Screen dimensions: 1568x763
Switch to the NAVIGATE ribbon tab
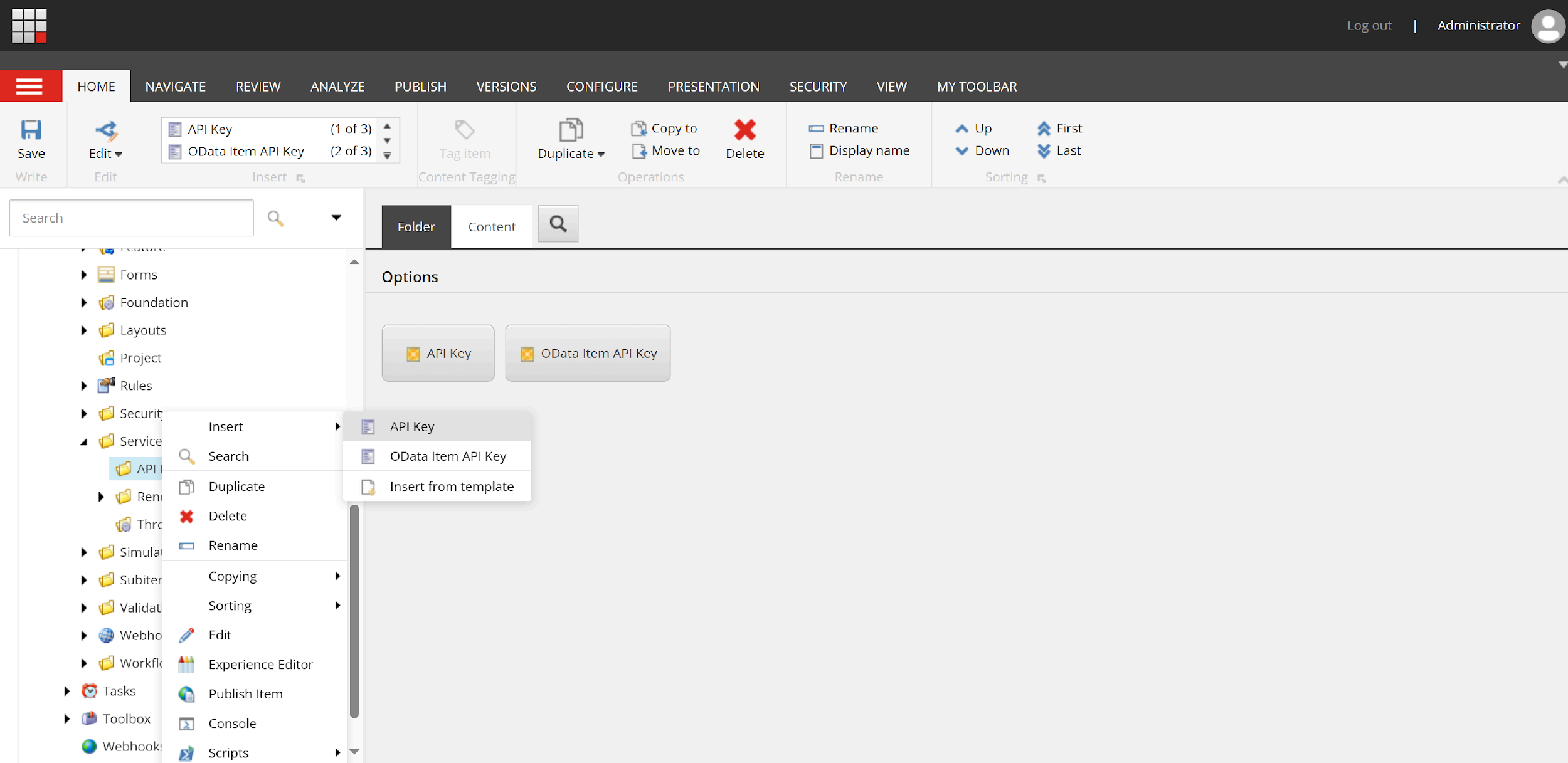click(176, 87)
